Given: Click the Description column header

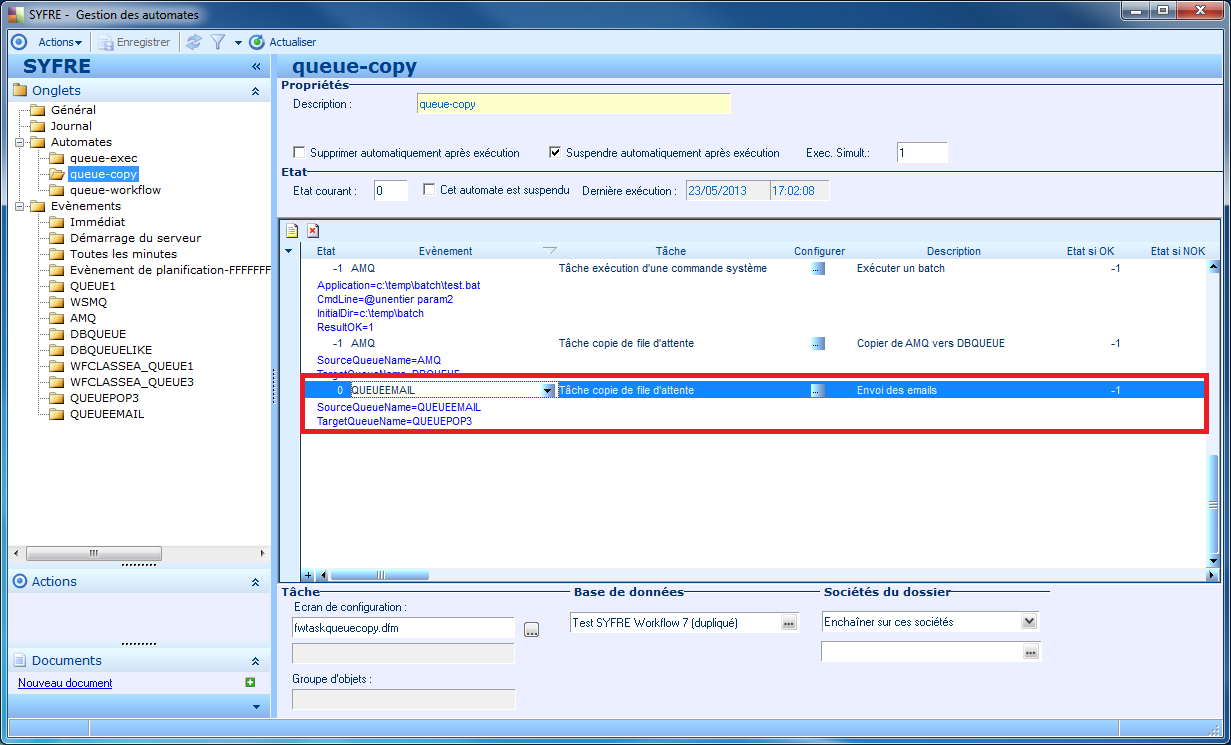Looking at the screenshot, I should click(953, 251).
